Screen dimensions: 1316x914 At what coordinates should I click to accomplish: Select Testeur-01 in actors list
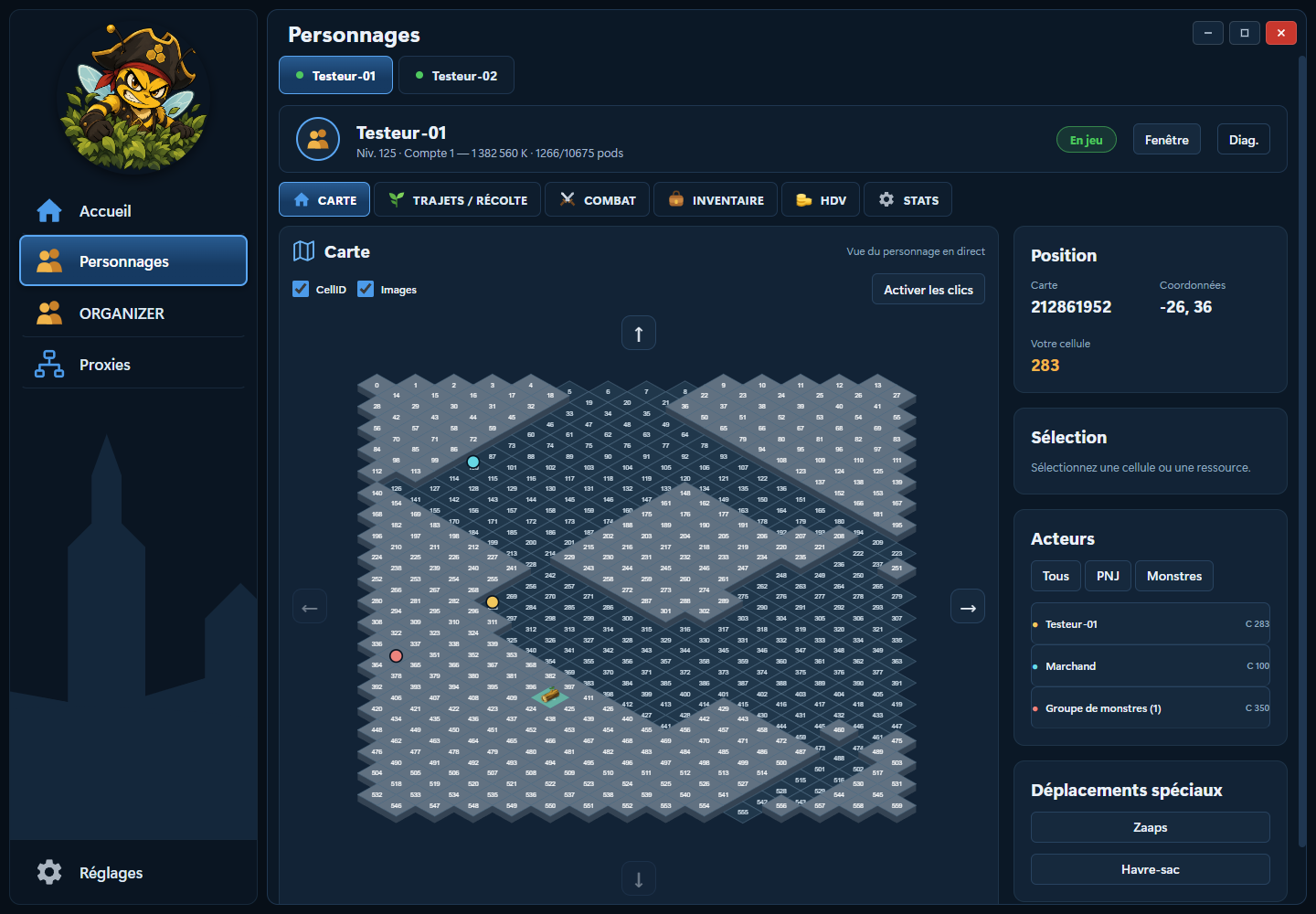pos(1150,624)
